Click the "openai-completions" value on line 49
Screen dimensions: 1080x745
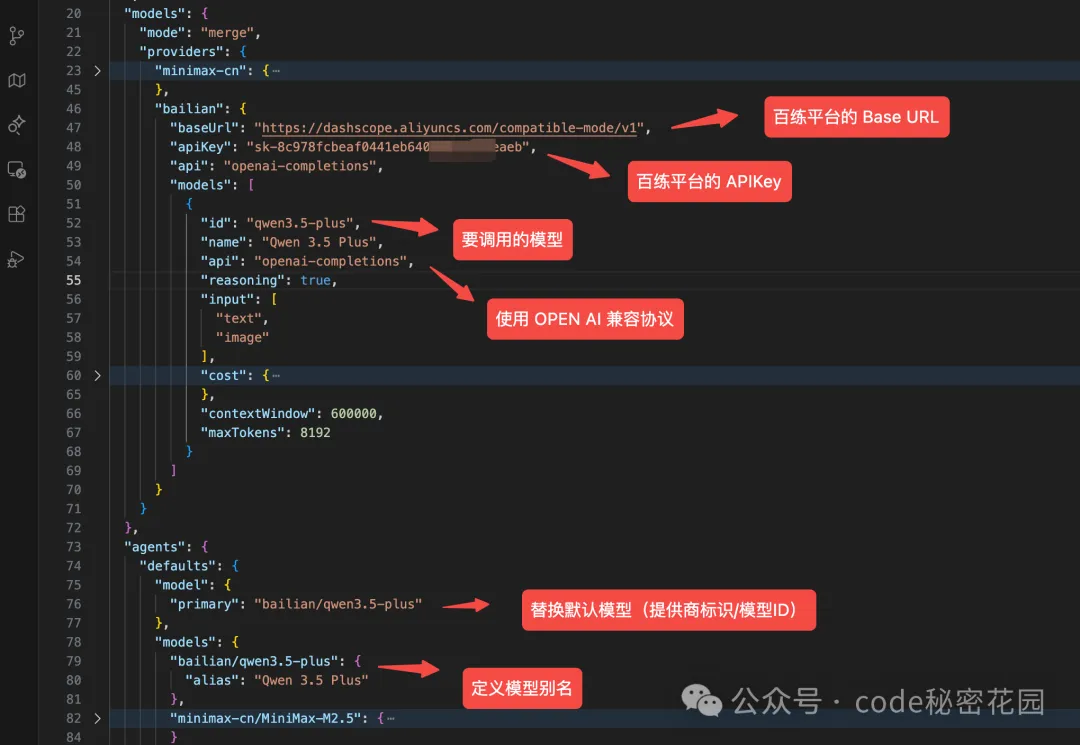tap(300, 166)
